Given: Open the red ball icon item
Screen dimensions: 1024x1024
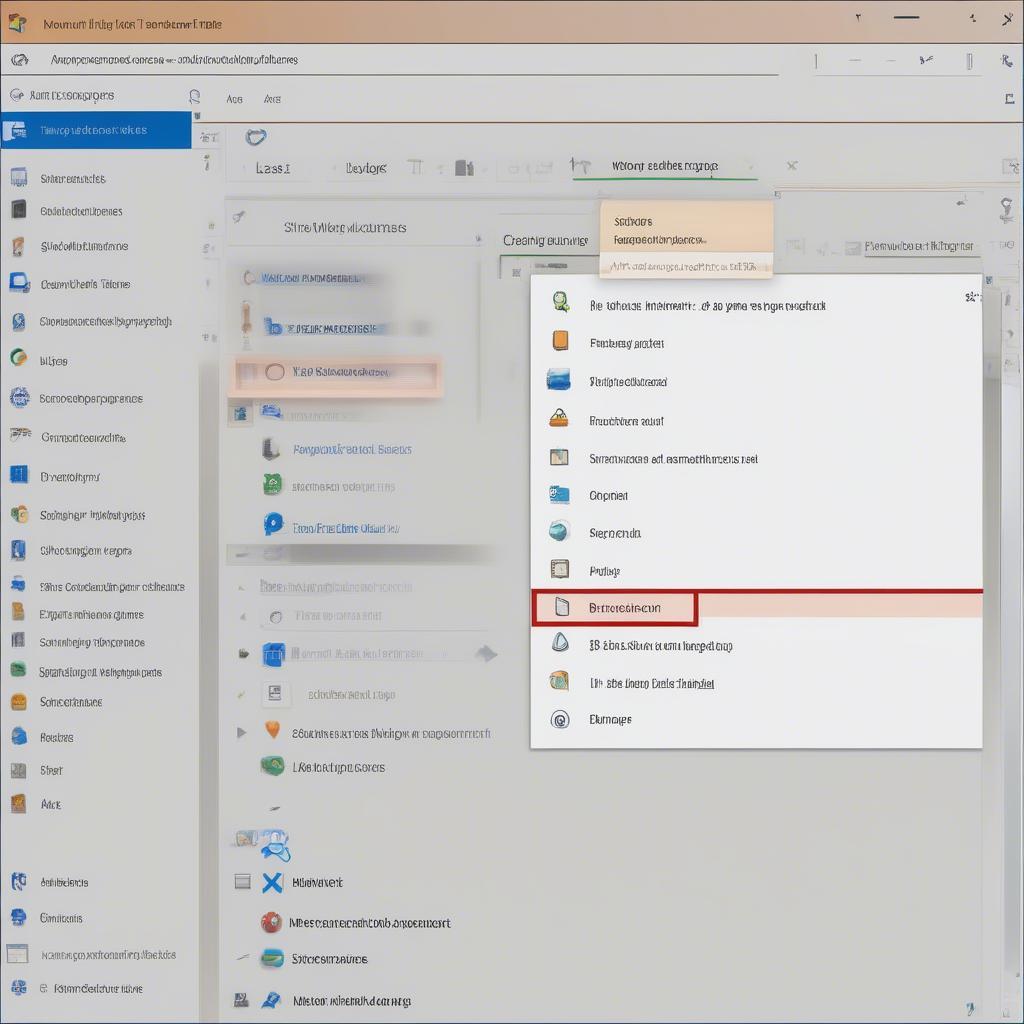Looking at the screenshot, I should click(x=271, y=922).
